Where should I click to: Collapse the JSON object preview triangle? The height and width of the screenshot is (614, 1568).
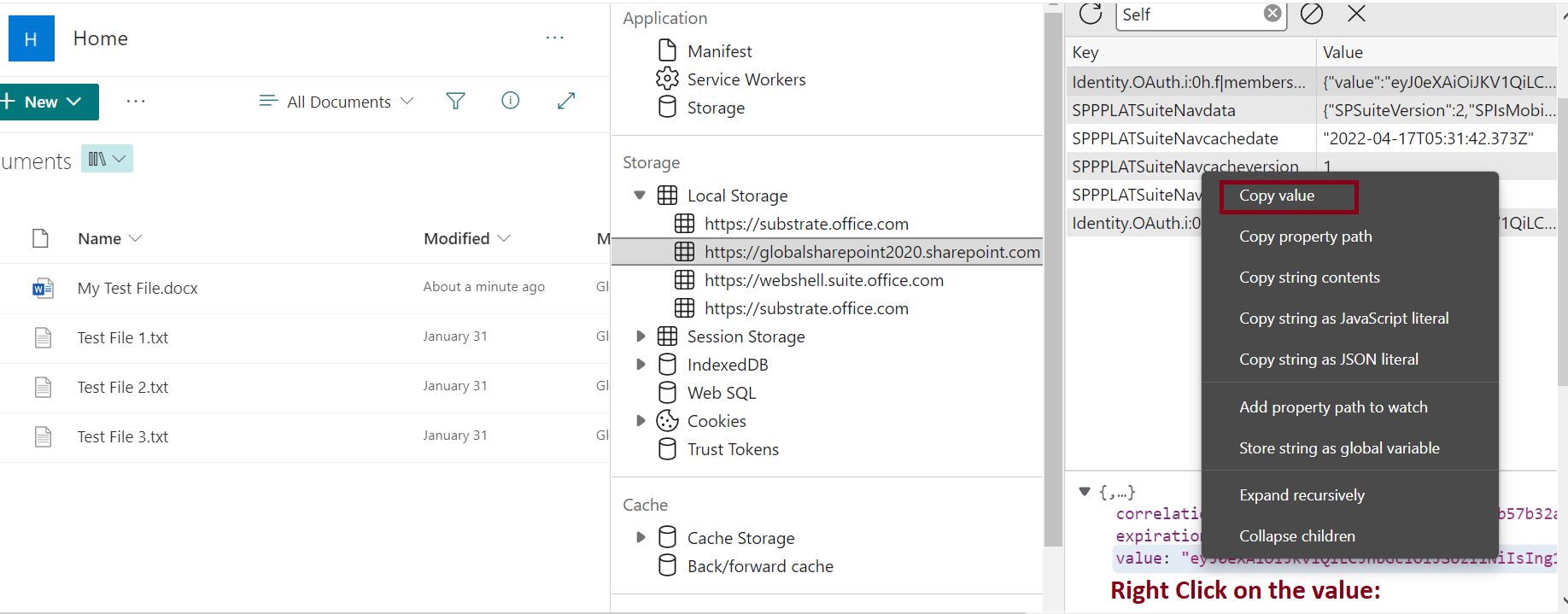click(1085, 492)
